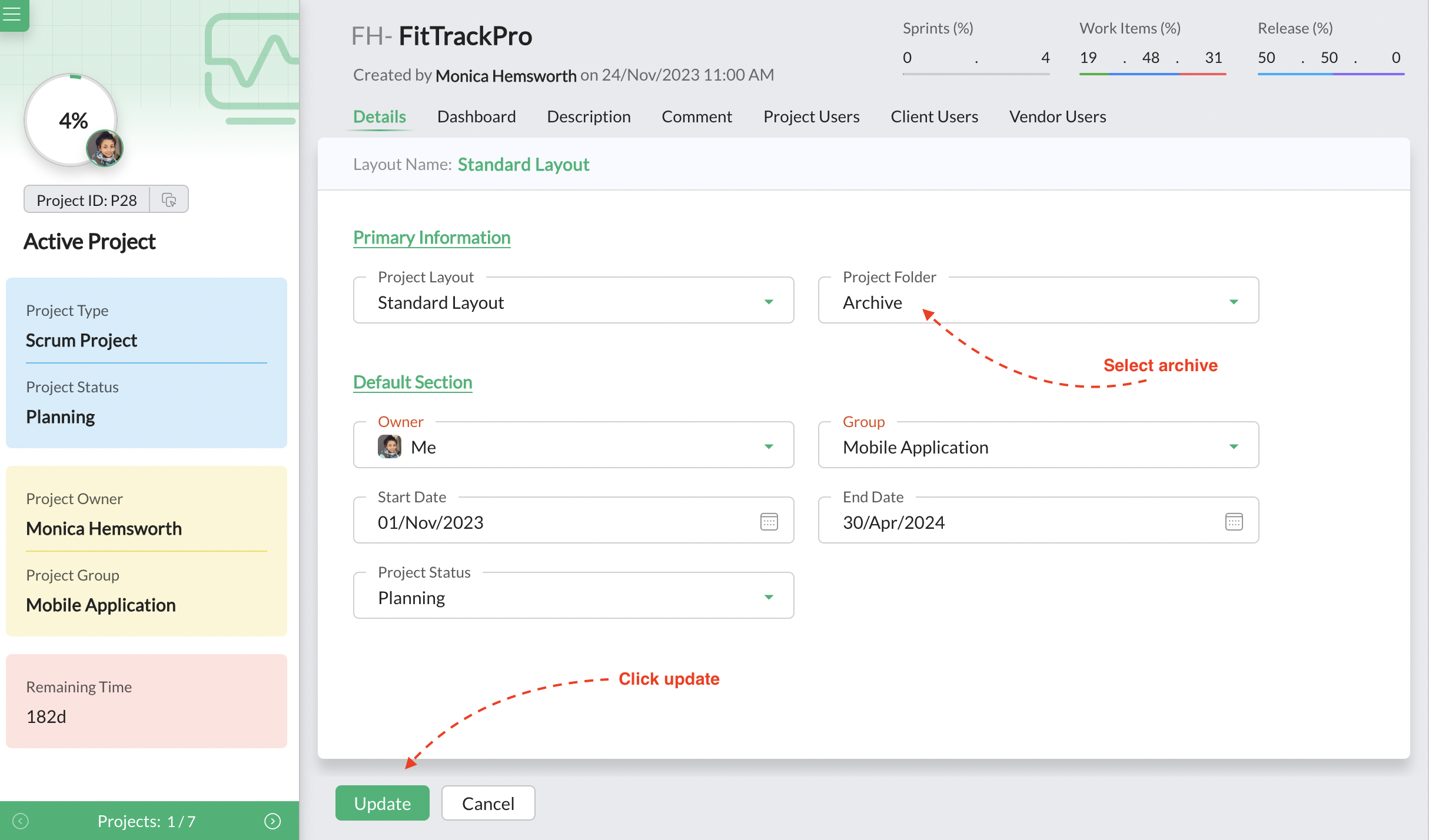Expand the Owner dropdown arrow
Screen dimensions: 1429x840
tap(769, 447)
